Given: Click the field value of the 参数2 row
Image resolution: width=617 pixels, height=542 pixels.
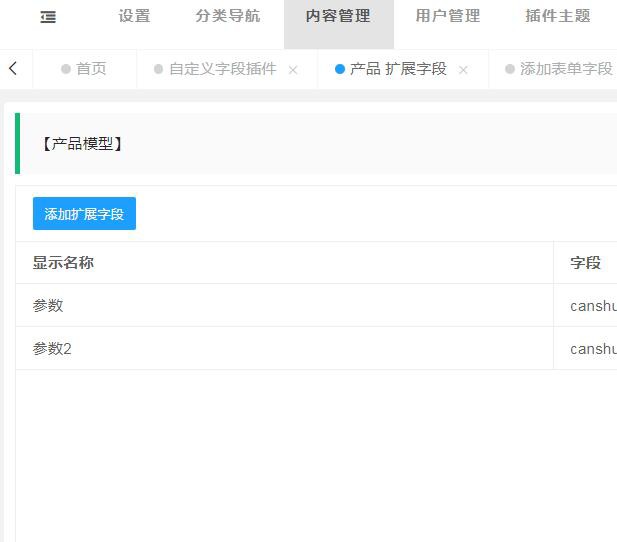Looking at the screenshot, I should pos(592,349).
